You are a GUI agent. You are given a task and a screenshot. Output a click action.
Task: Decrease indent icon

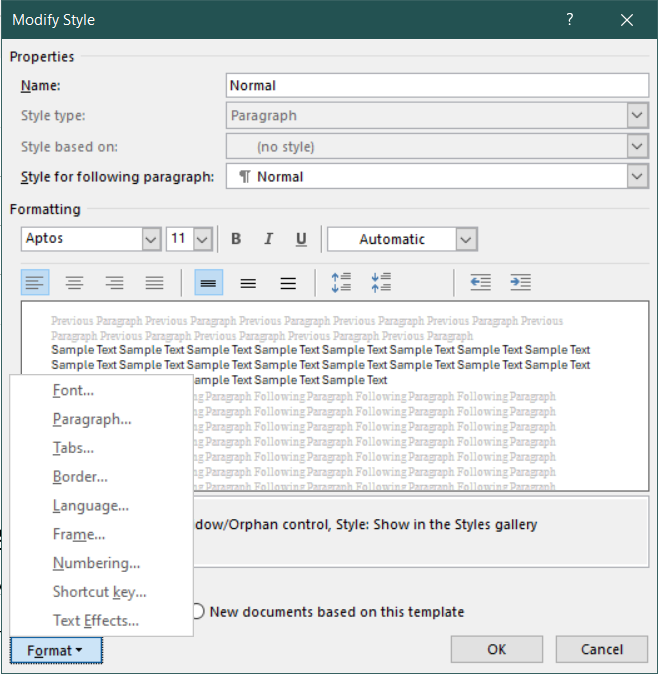tap(481, 282)
